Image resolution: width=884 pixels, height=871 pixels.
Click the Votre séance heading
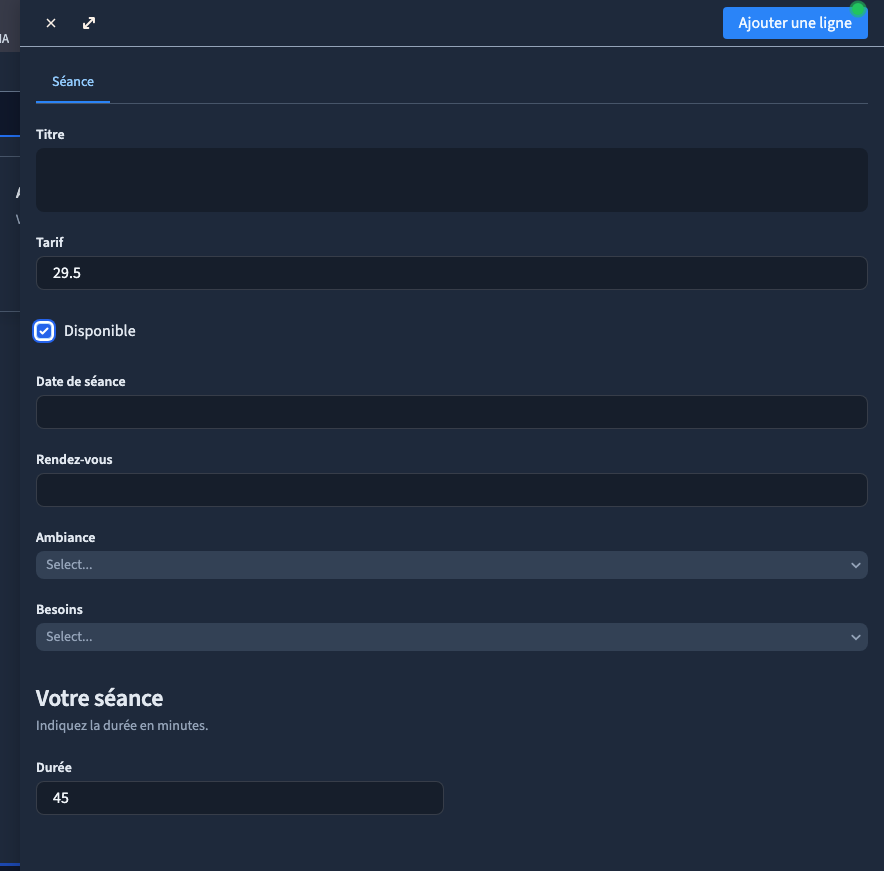click(x=99, y=698)
